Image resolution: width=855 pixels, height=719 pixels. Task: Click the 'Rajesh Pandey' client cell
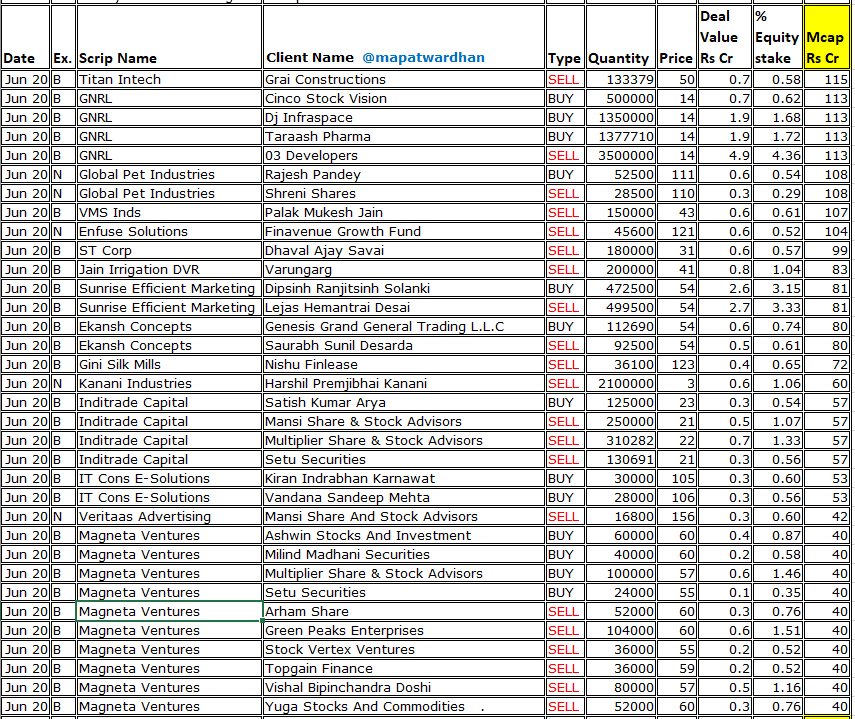coord(404,175)
